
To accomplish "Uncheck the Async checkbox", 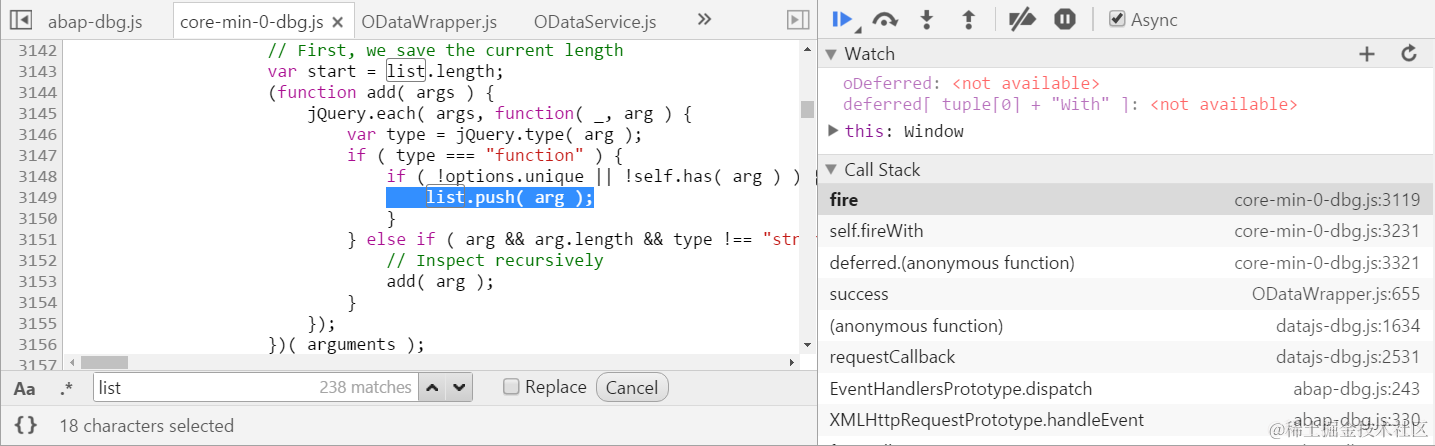I will [x=1117, y=19].
